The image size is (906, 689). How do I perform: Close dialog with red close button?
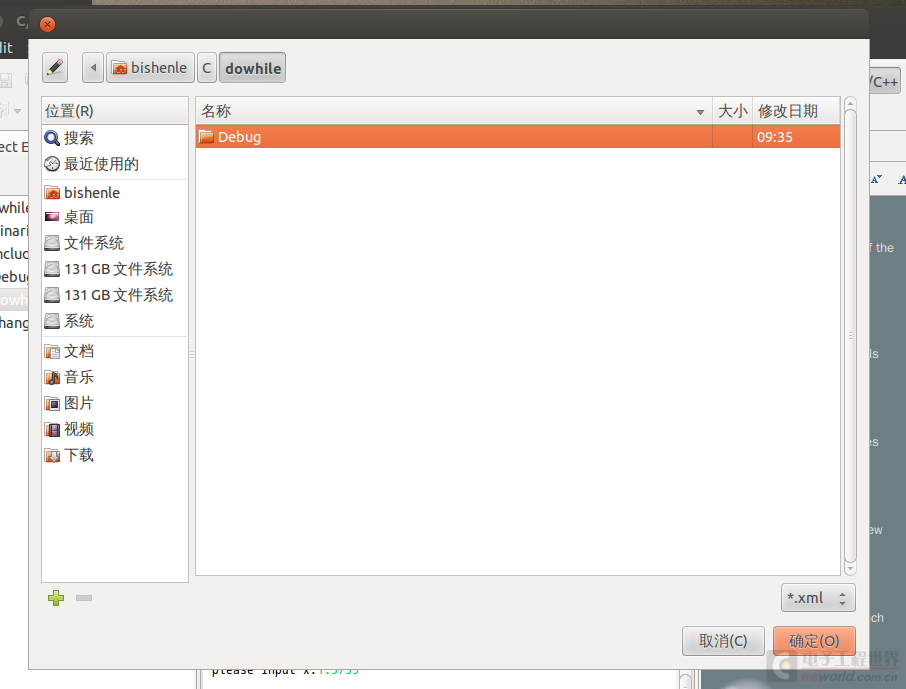47,24
